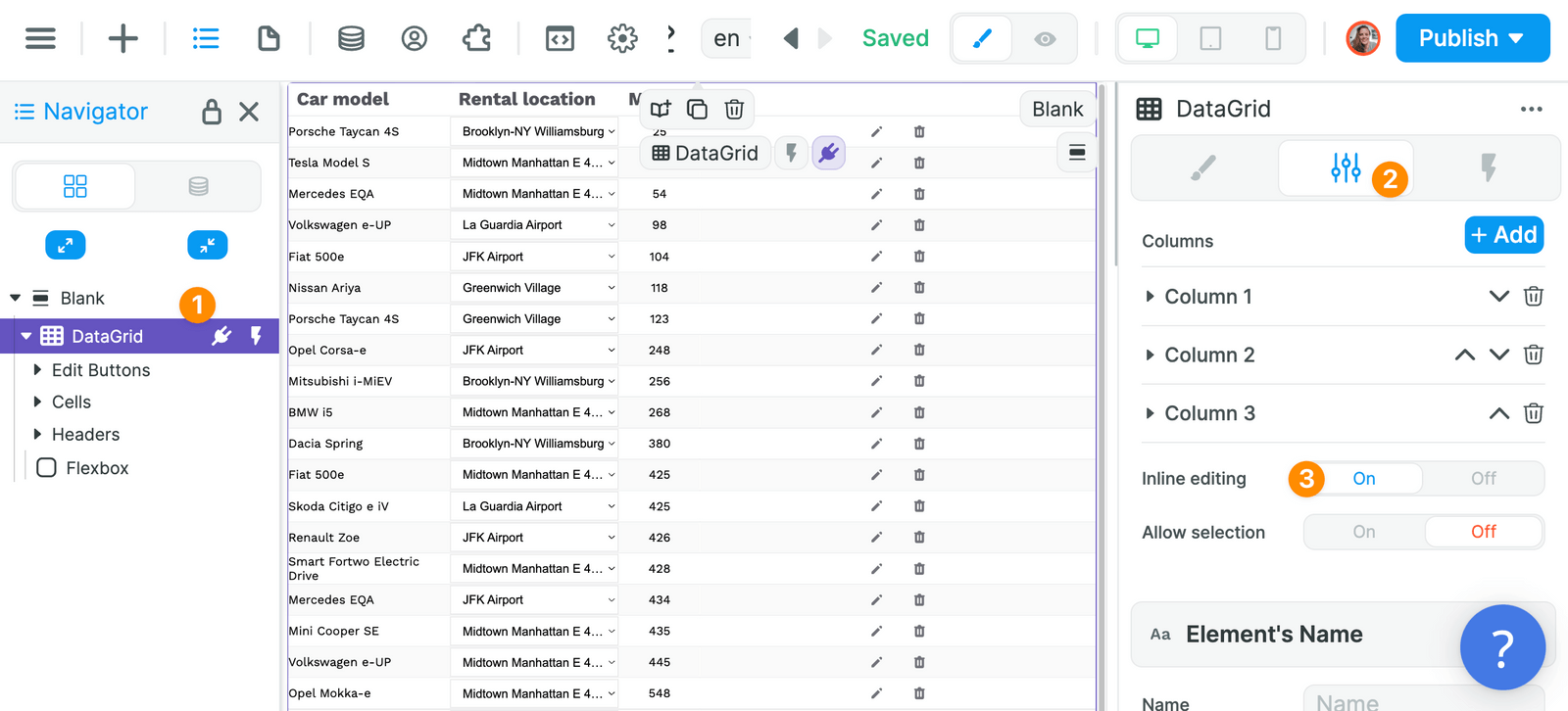Open the database icon in top toolbar
Viewport: 1568px width, 711px height.
[351, 38]
